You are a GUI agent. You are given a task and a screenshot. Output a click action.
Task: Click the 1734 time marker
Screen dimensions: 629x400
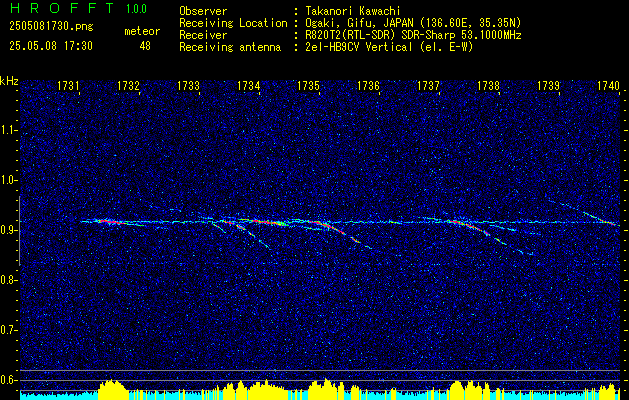tap(248, 85)
